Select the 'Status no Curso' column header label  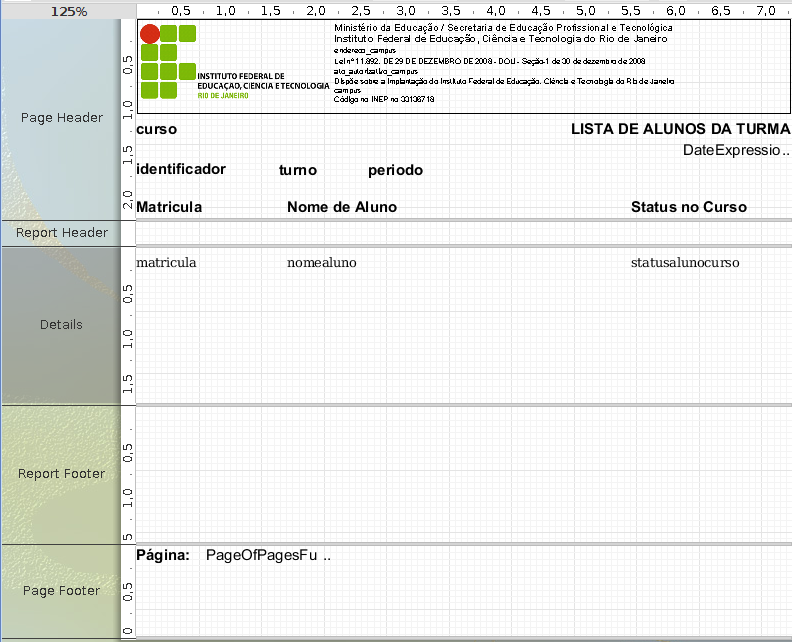tap(688, 207)
